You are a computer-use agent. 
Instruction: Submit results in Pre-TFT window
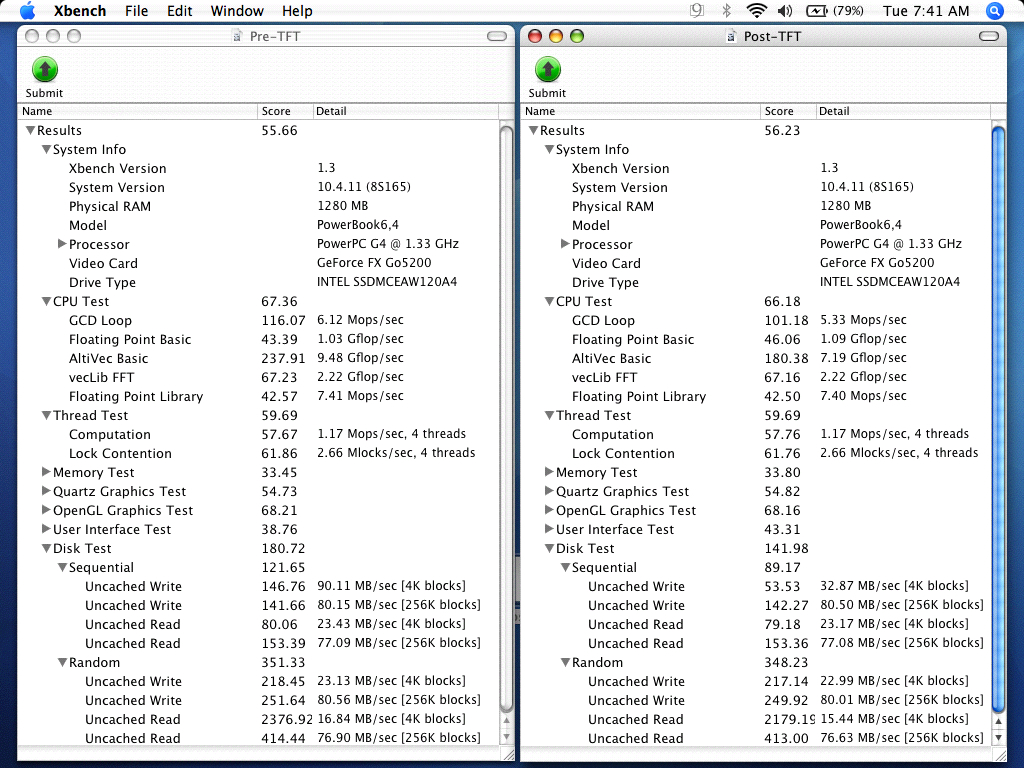[44, 78]
